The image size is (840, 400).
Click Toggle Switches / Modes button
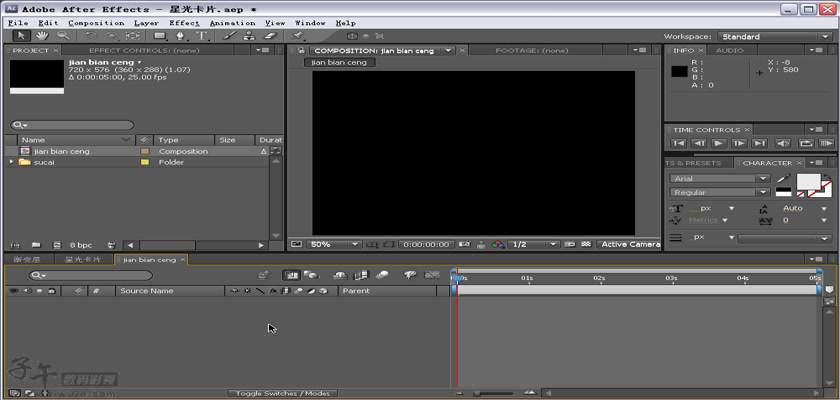point(282,394)
